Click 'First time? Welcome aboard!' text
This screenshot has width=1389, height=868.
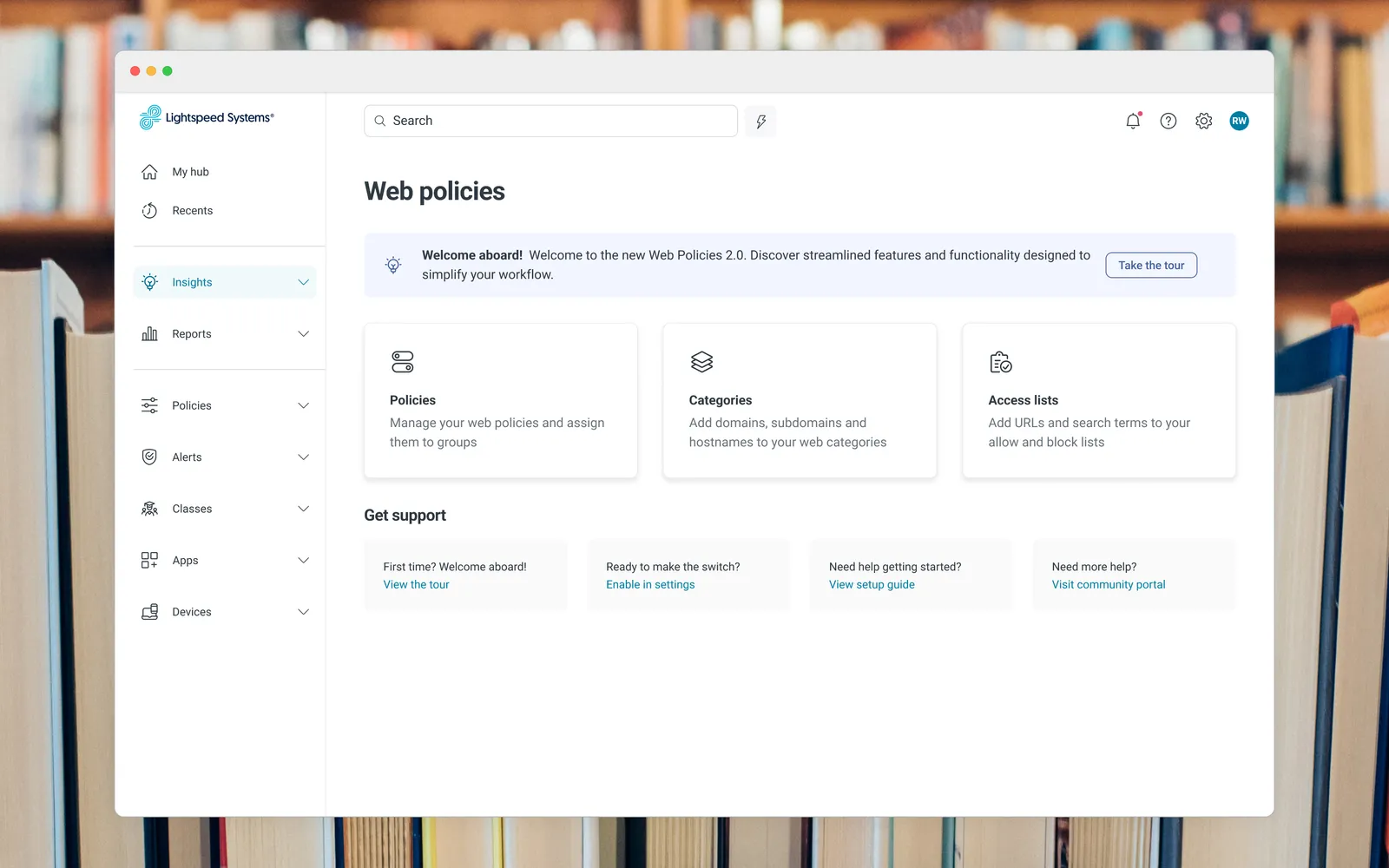click(x=455, y=567)
